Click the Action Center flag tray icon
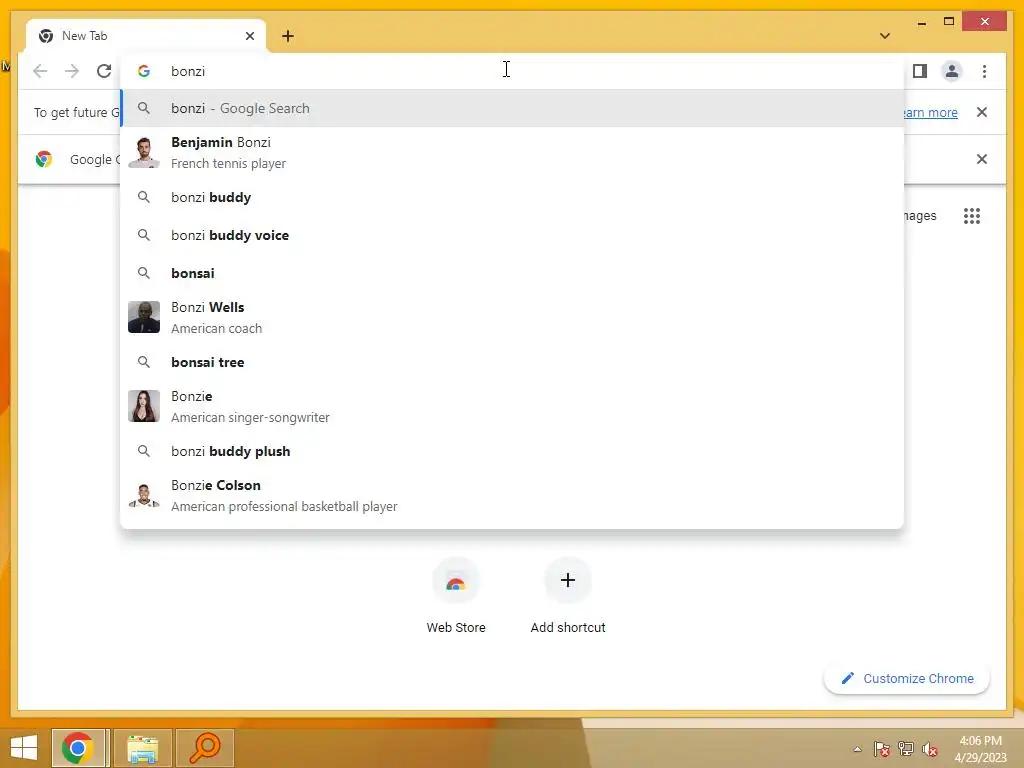 tap(882, 749)
